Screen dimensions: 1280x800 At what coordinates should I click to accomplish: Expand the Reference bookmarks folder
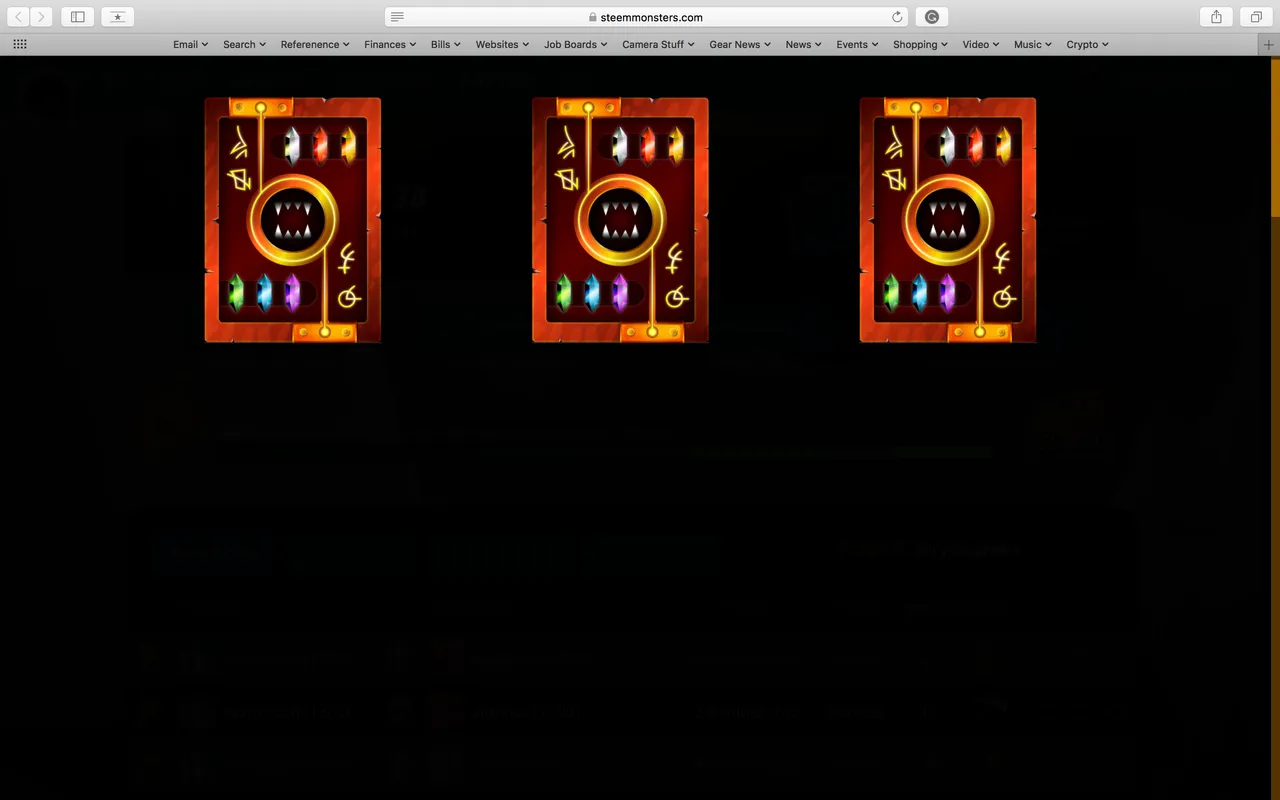pos(315,45)
